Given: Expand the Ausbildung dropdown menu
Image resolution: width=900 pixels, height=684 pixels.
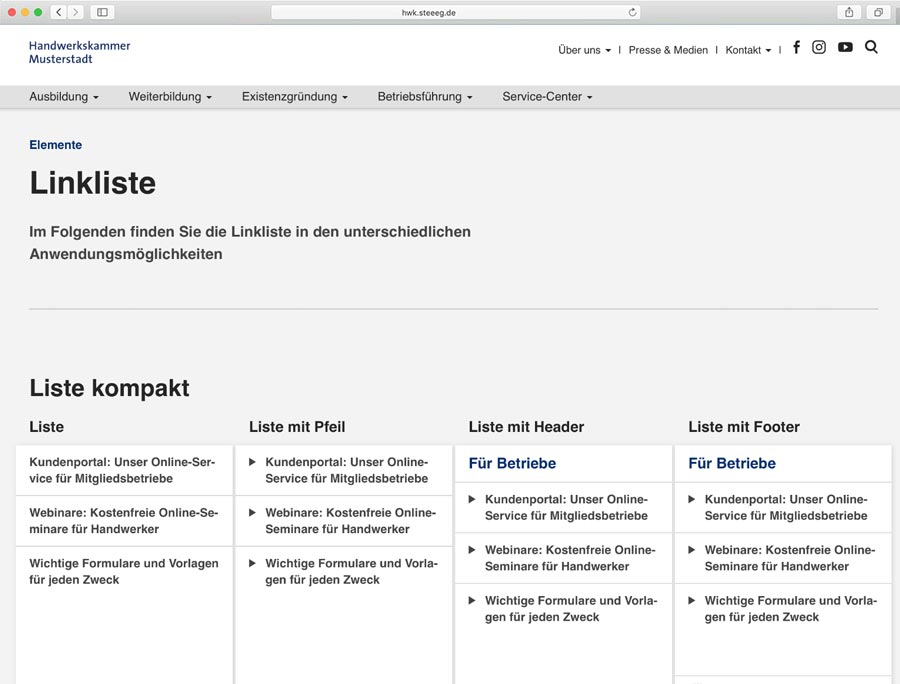Looking at the screenshot, I should tap(64, 97).
